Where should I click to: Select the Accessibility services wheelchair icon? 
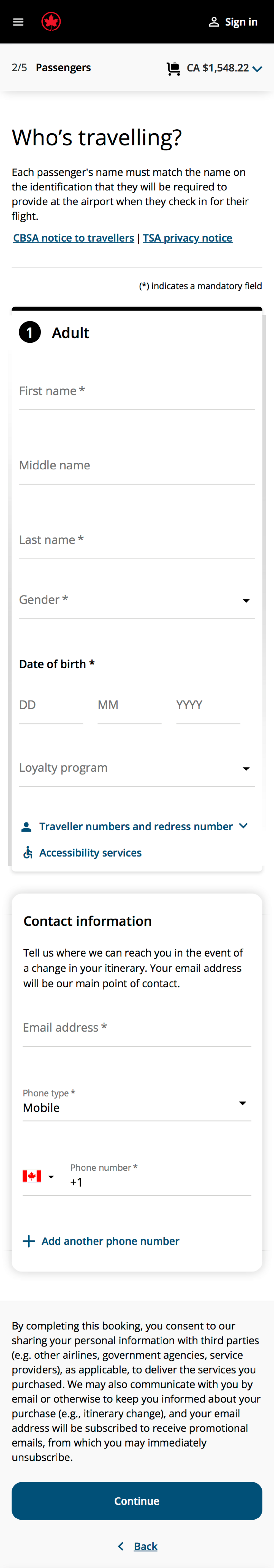27,852
